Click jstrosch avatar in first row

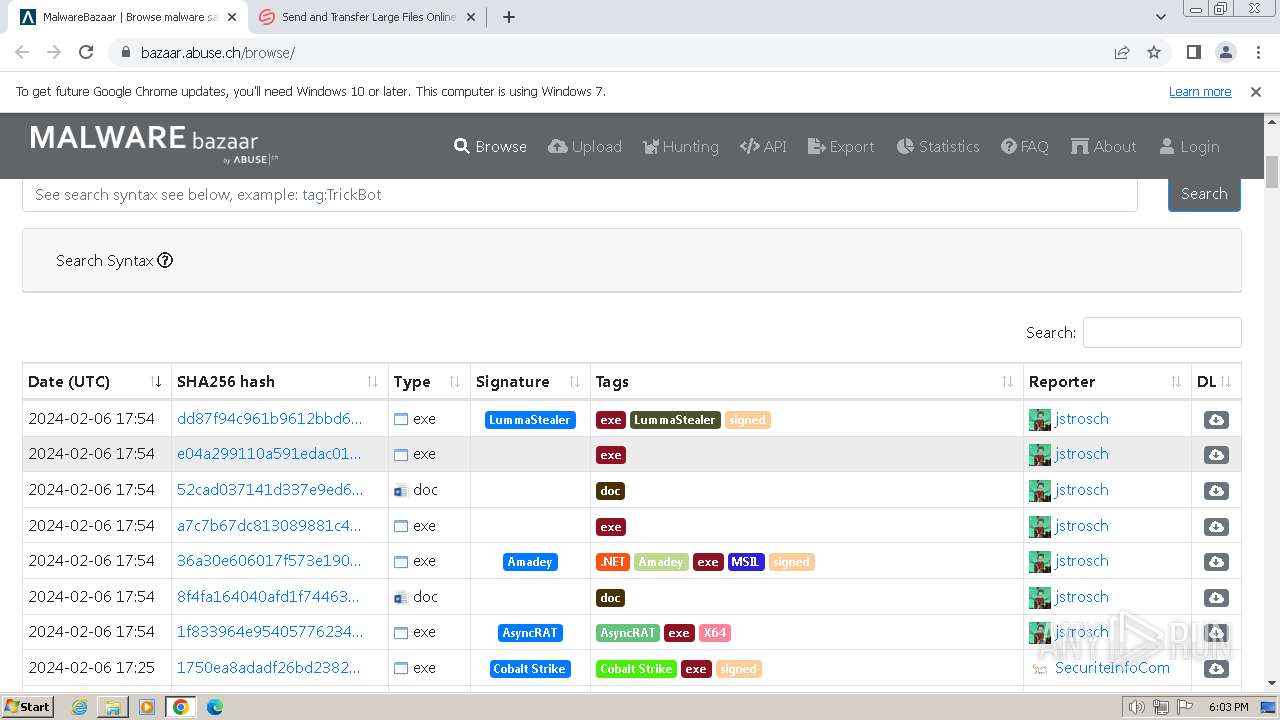tap(1039, 420)
